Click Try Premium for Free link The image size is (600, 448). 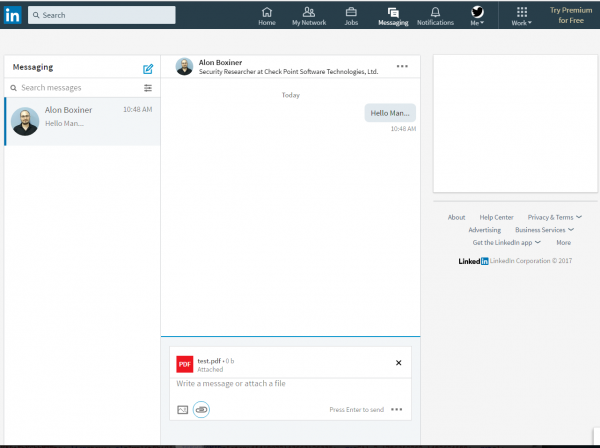569,15
